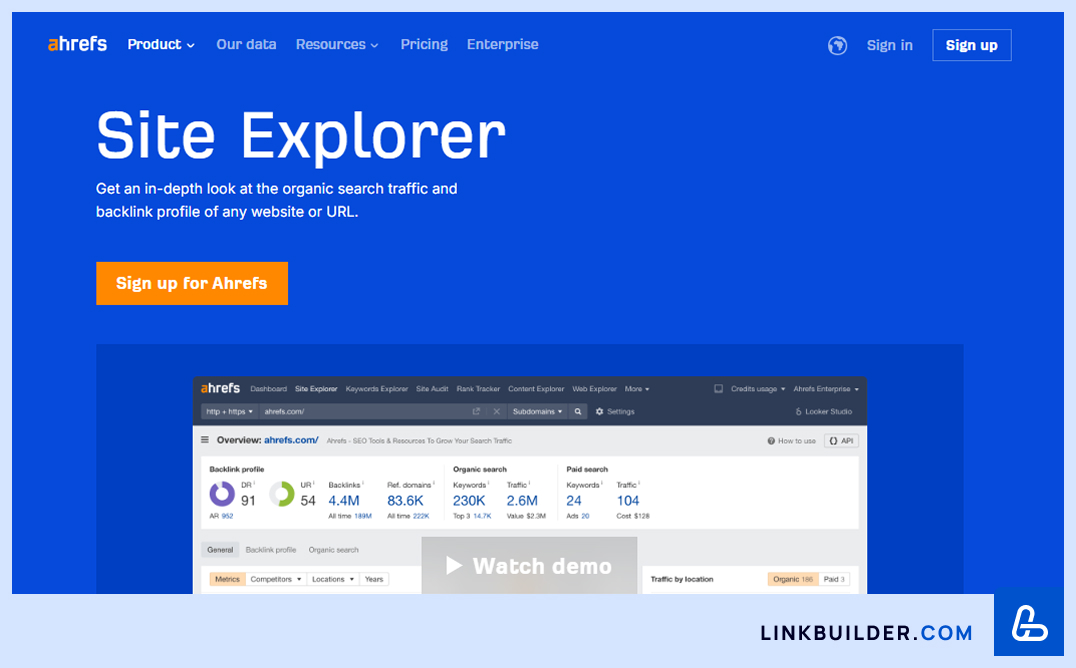Click the external-link icon in URL field
The height and width of the screenshot is (668, 1076).
[476, 411]
